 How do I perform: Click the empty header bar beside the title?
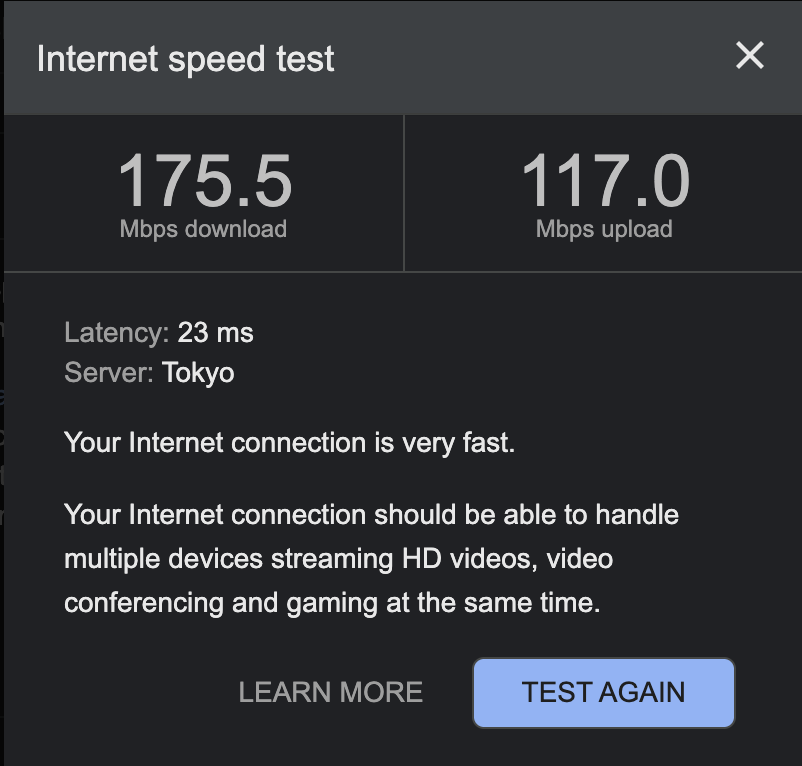[x=530, y=58]
